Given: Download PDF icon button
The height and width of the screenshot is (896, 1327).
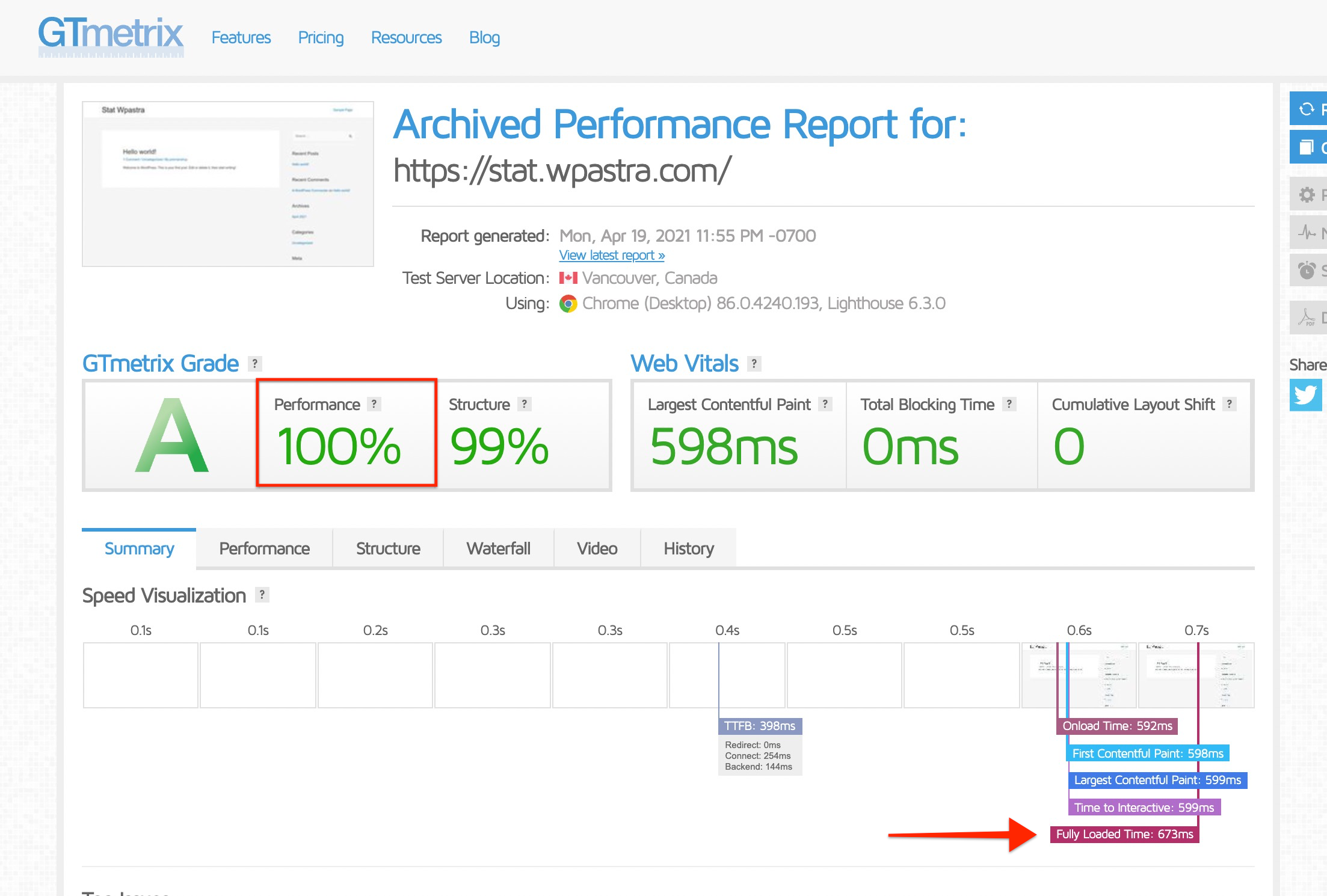Looking at the screenshot, I should pyautogui.click(x=1308, y=318).
